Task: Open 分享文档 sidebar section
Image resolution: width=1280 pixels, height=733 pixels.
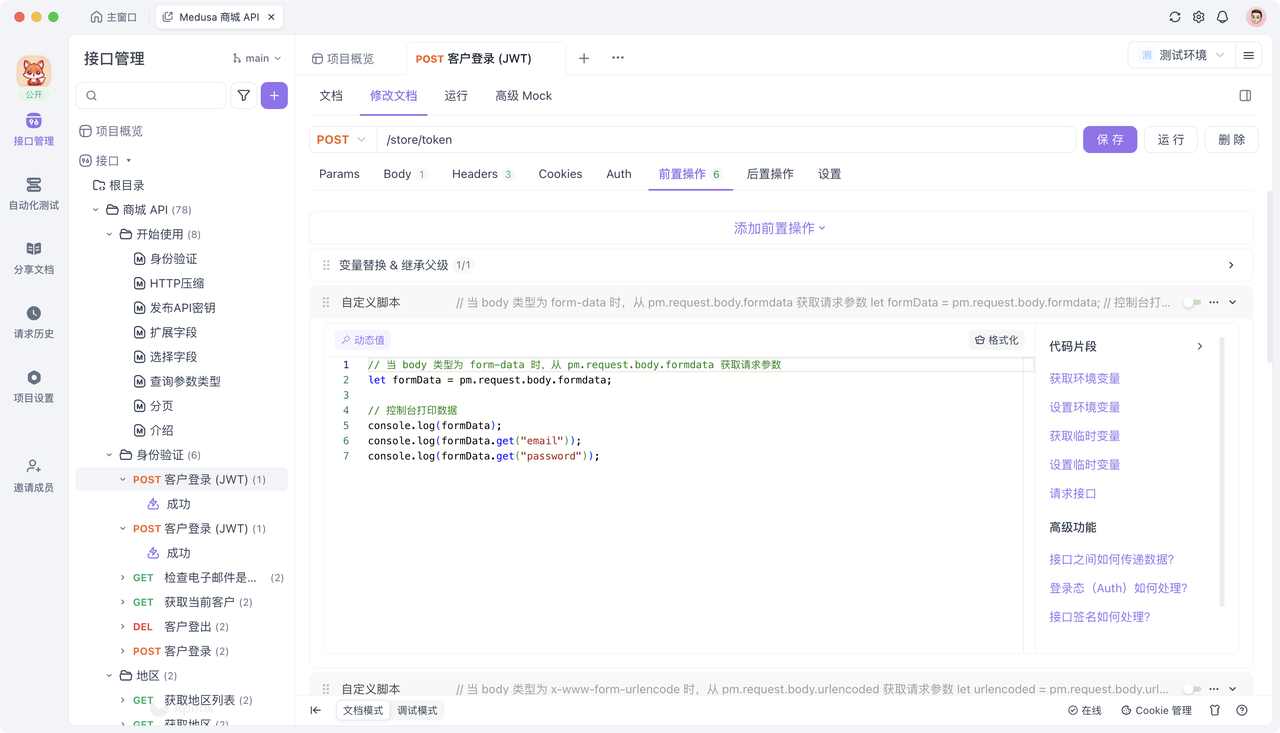Action: click(x=34, y=258)
